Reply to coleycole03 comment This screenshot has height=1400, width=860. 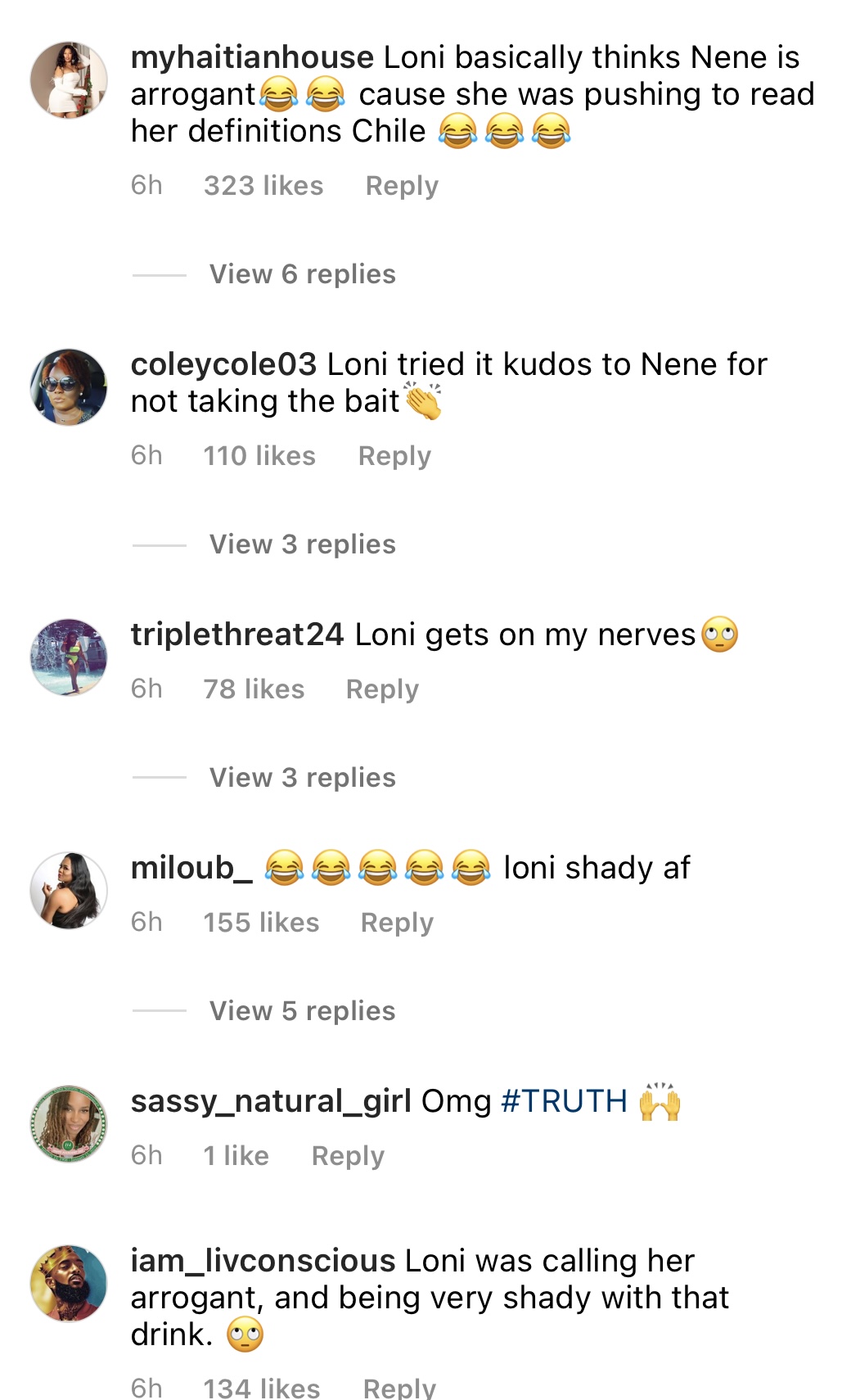394,456
